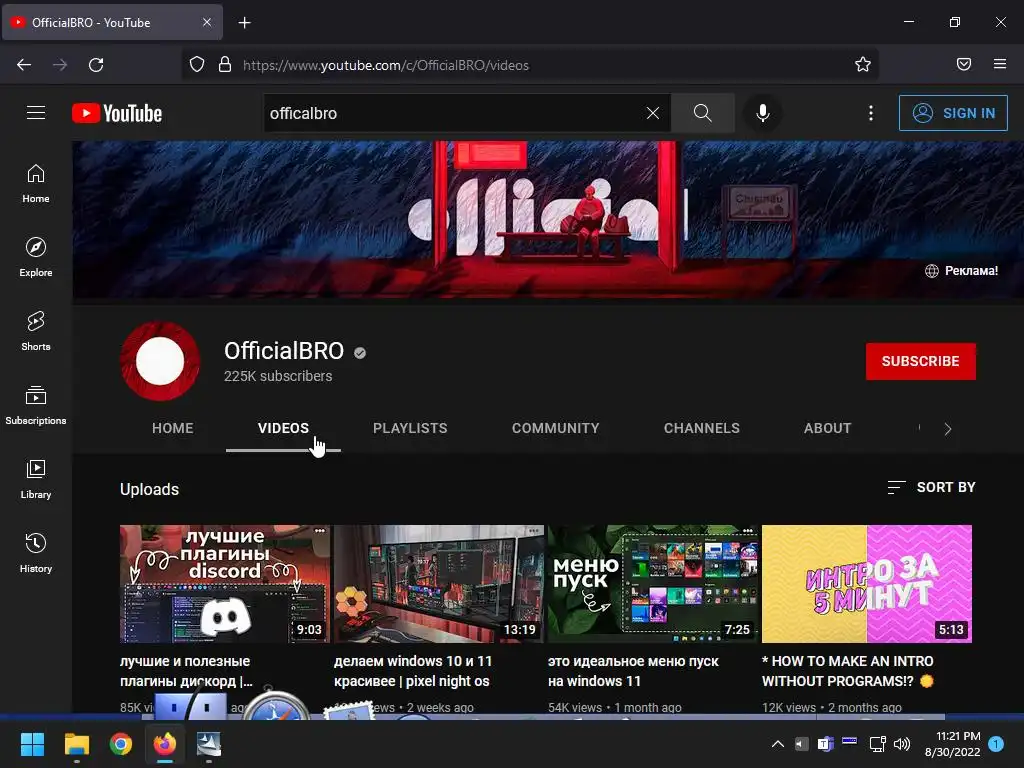Click the Save to Pocket icon

[964, 65]
